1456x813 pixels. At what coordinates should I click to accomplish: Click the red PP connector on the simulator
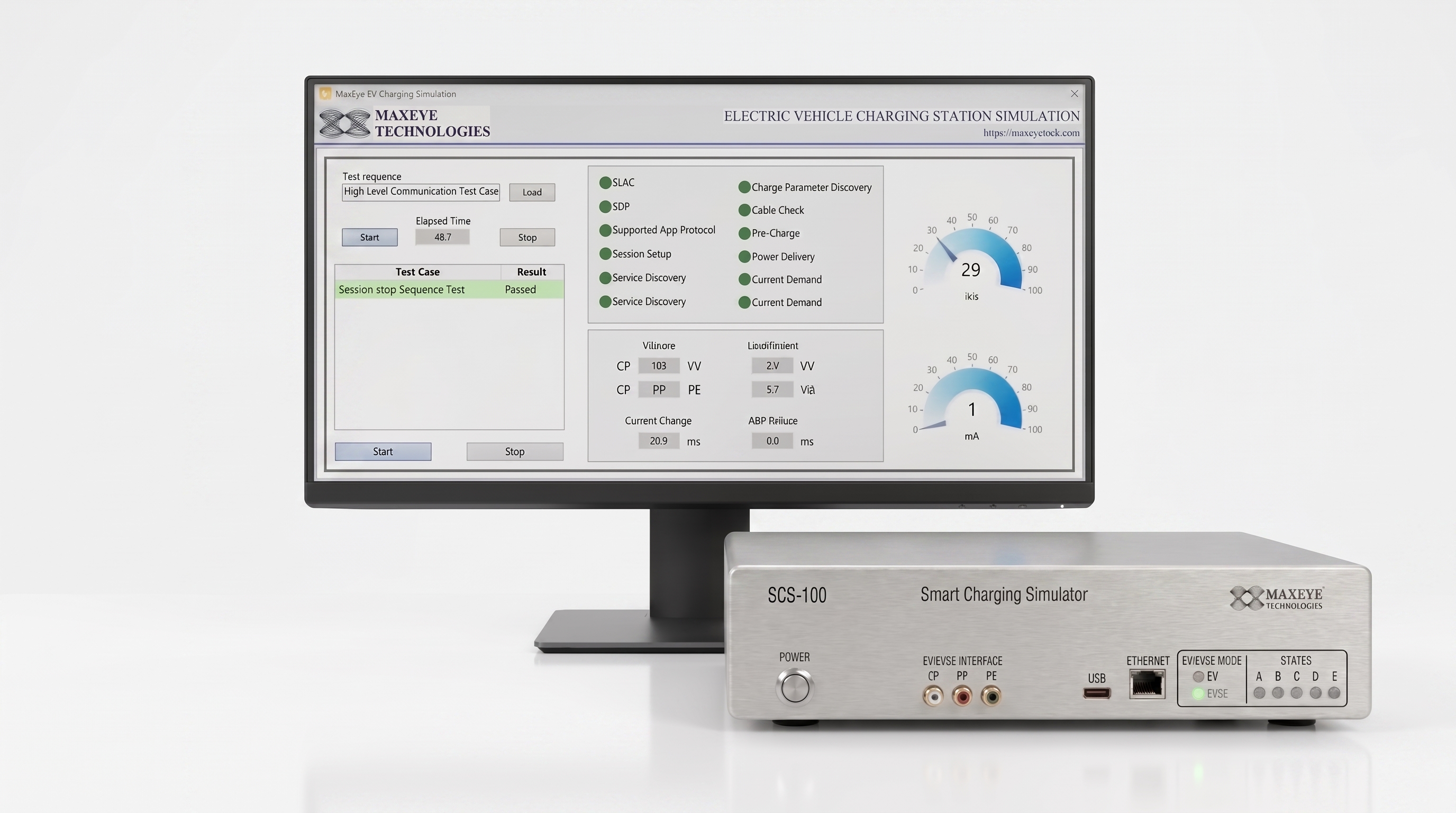[x=962, y=696]
